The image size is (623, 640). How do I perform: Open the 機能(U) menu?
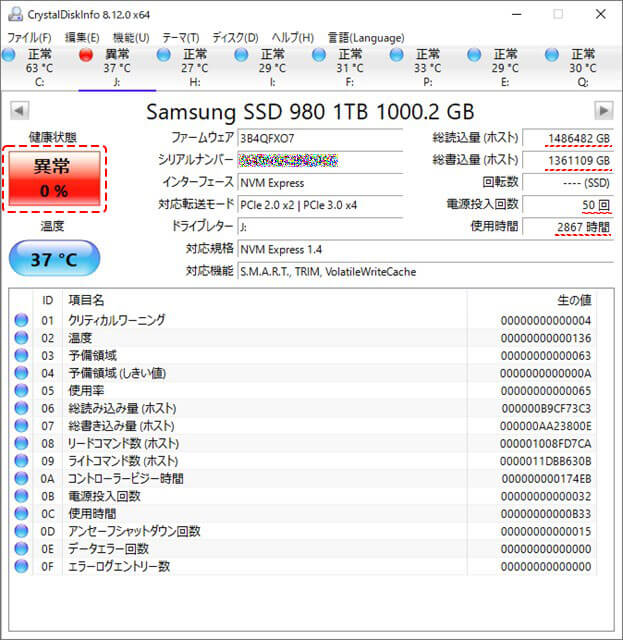pos(131,38)
